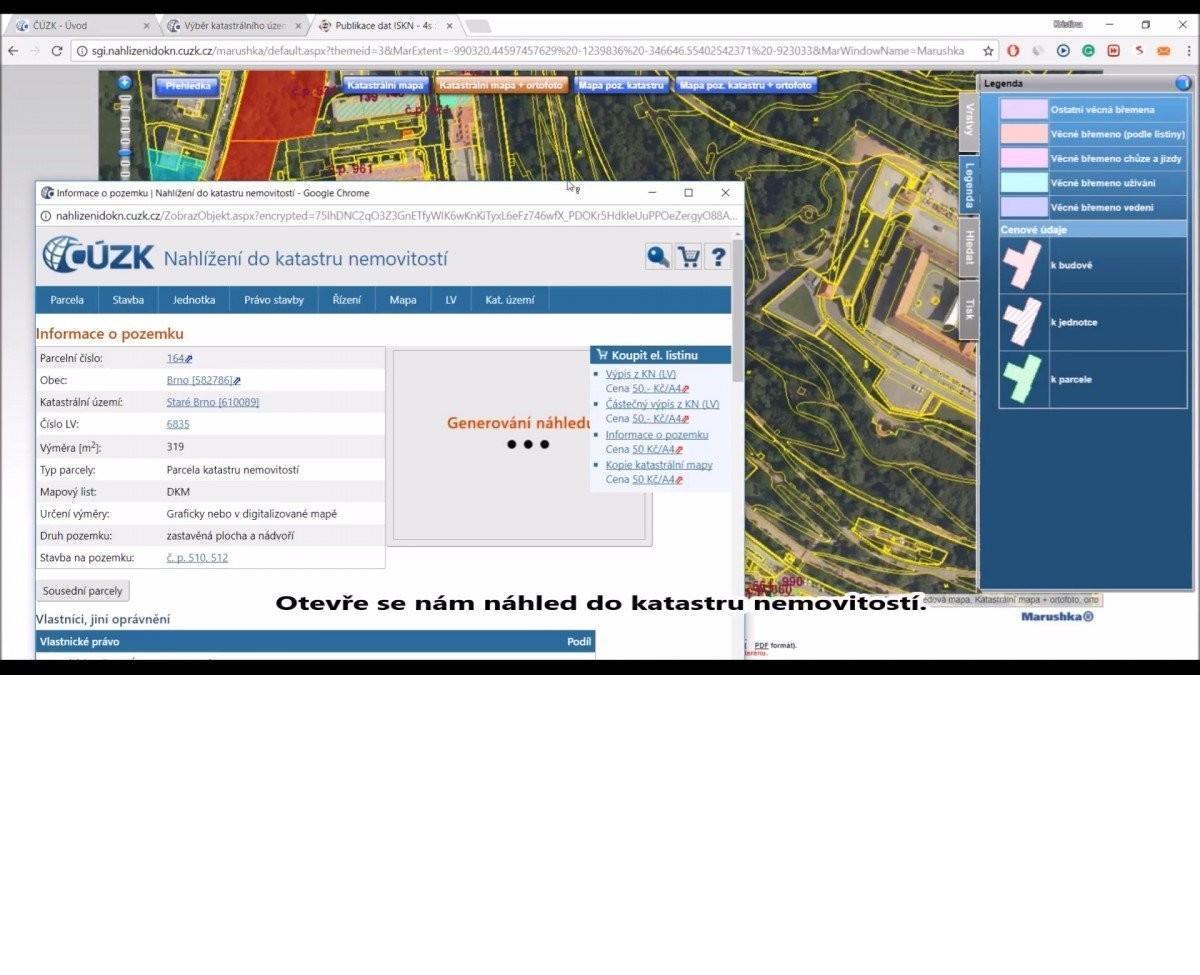1200x975 pixels.
Task: Open LV number 6835 link
Action: [x=178, y=424]
